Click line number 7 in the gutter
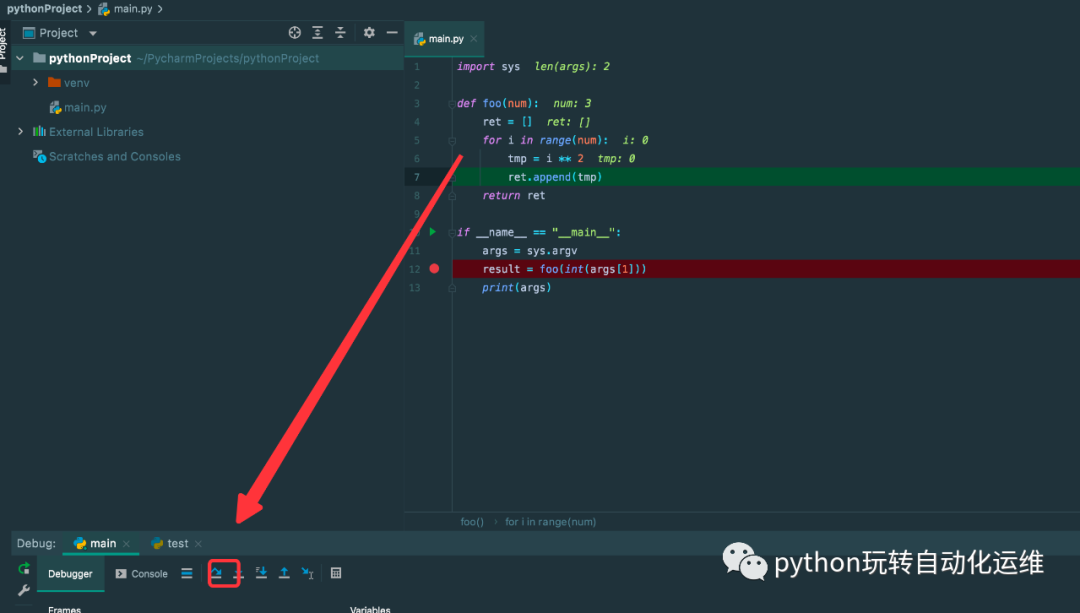Screen dimensions: 1080x613 coord(417,177)
